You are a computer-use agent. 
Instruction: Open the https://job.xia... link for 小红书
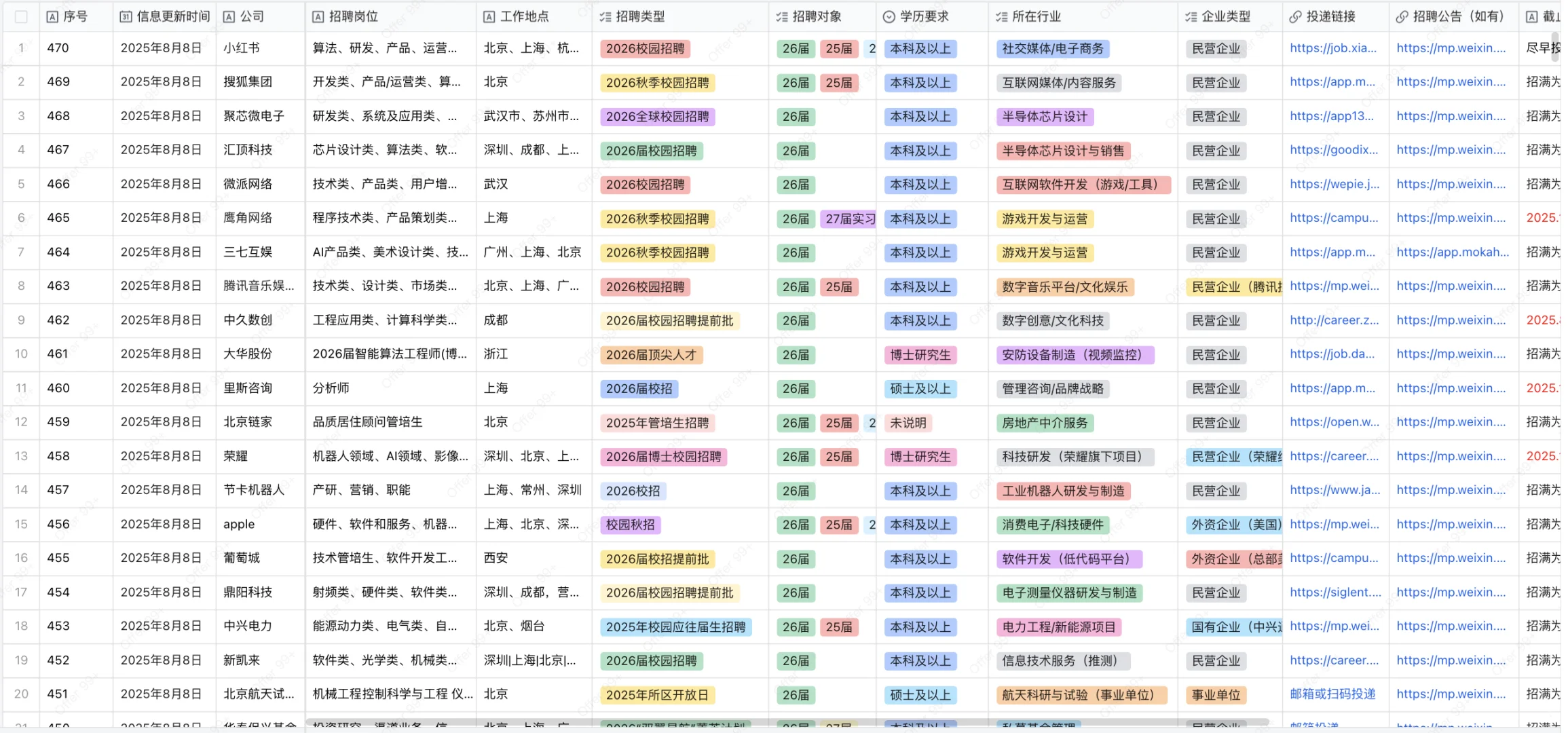click(x=1333, y=48)
